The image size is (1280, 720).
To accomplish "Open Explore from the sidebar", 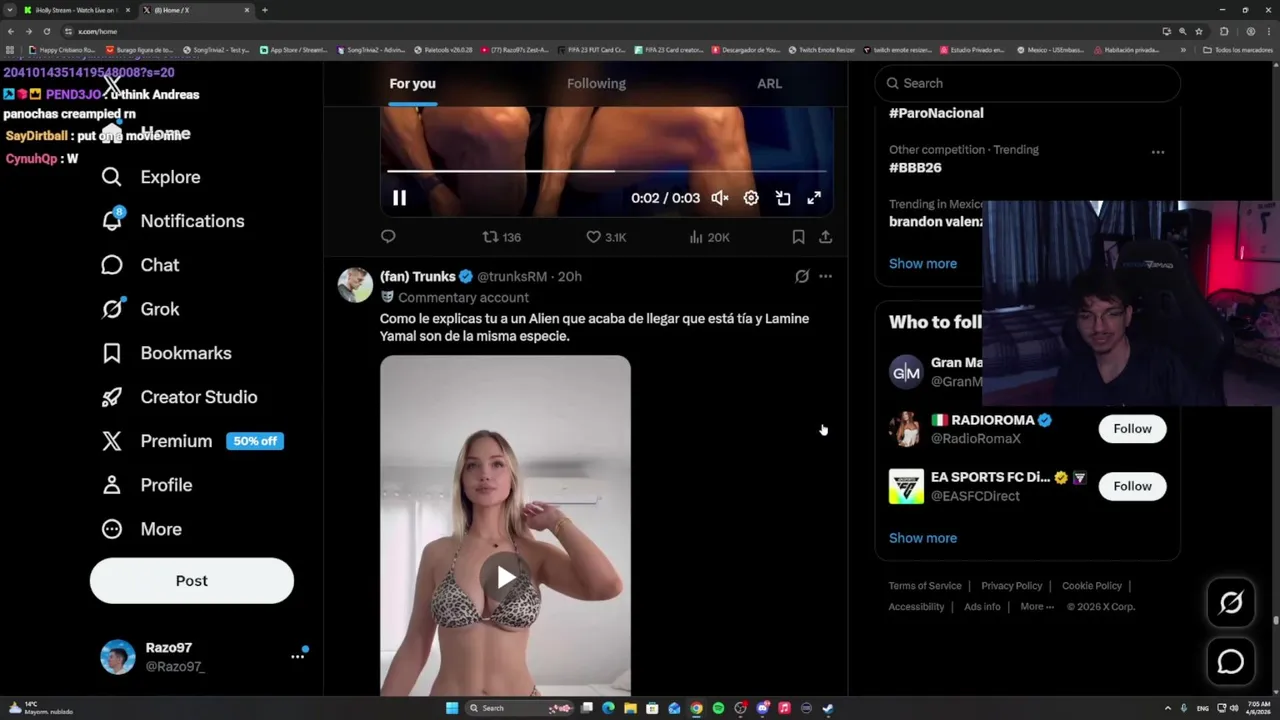I will (151, 177).
